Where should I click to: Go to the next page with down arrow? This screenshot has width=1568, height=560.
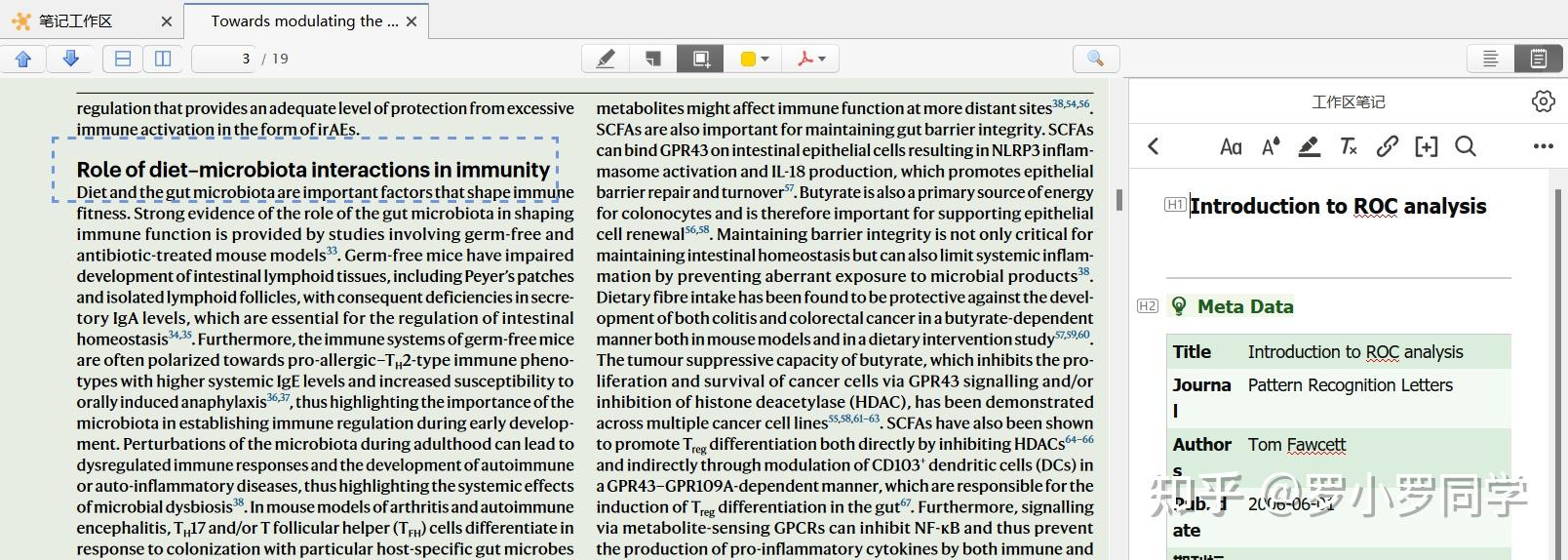70,59
